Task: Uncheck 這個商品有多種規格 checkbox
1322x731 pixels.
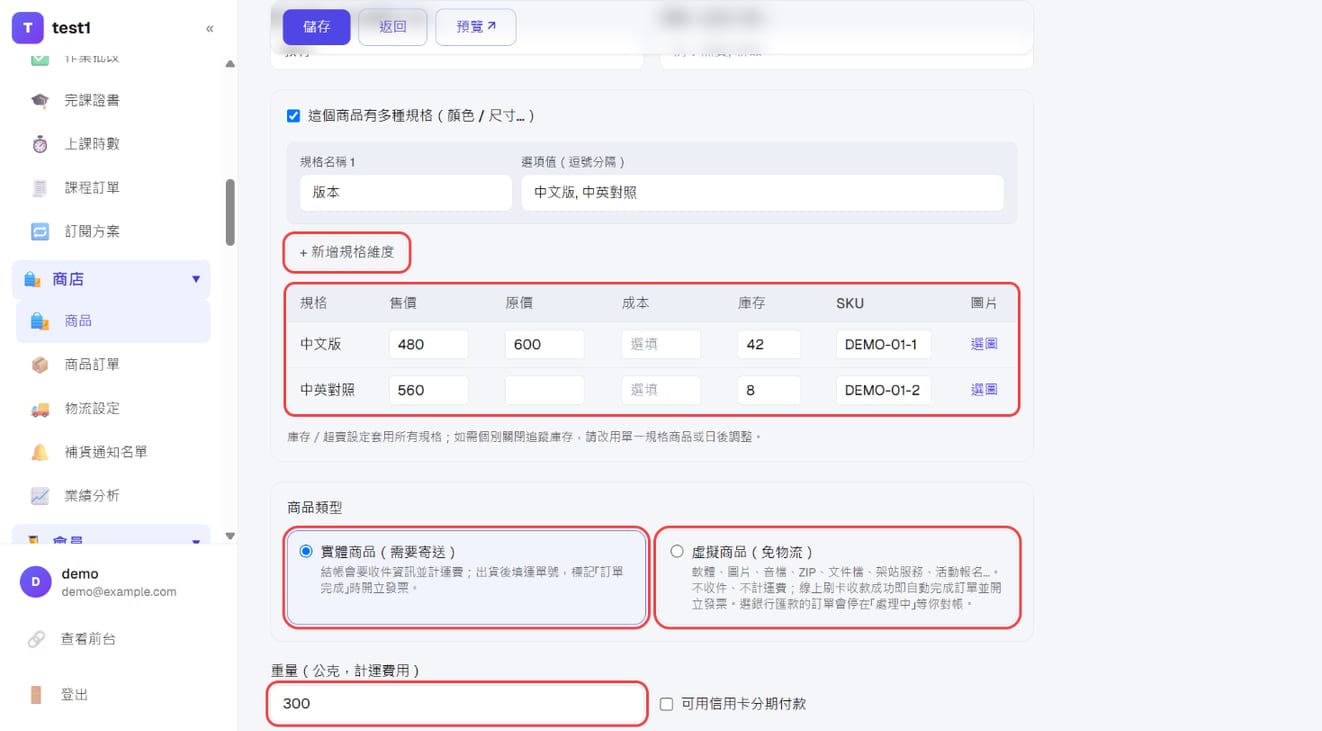Action: [293, 116]
